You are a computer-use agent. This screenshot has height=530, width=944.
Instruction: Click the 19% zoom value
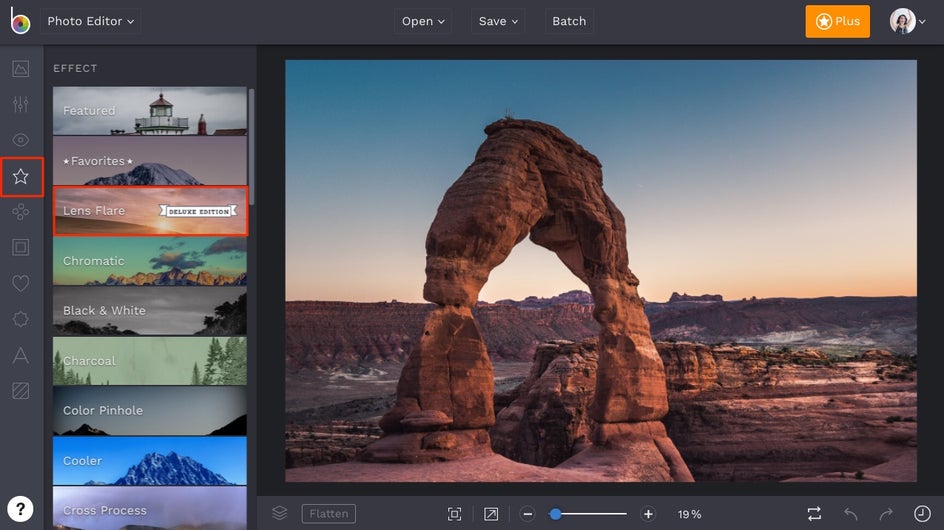coord(689,514)
